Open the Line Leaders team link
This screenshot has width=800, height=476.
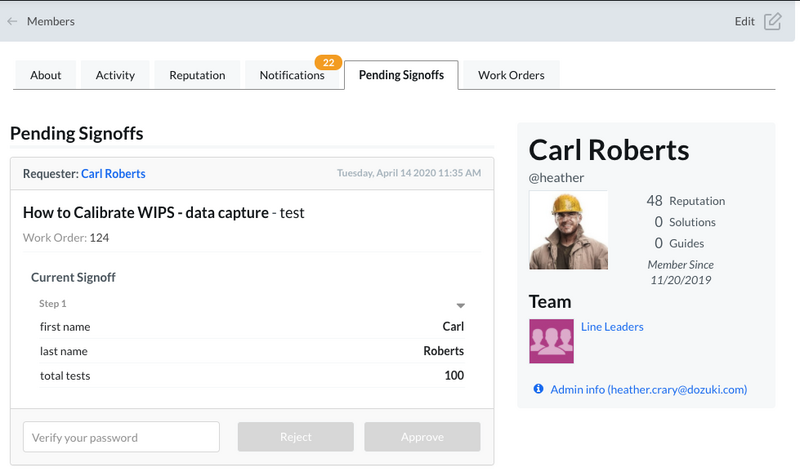(612, 327)
